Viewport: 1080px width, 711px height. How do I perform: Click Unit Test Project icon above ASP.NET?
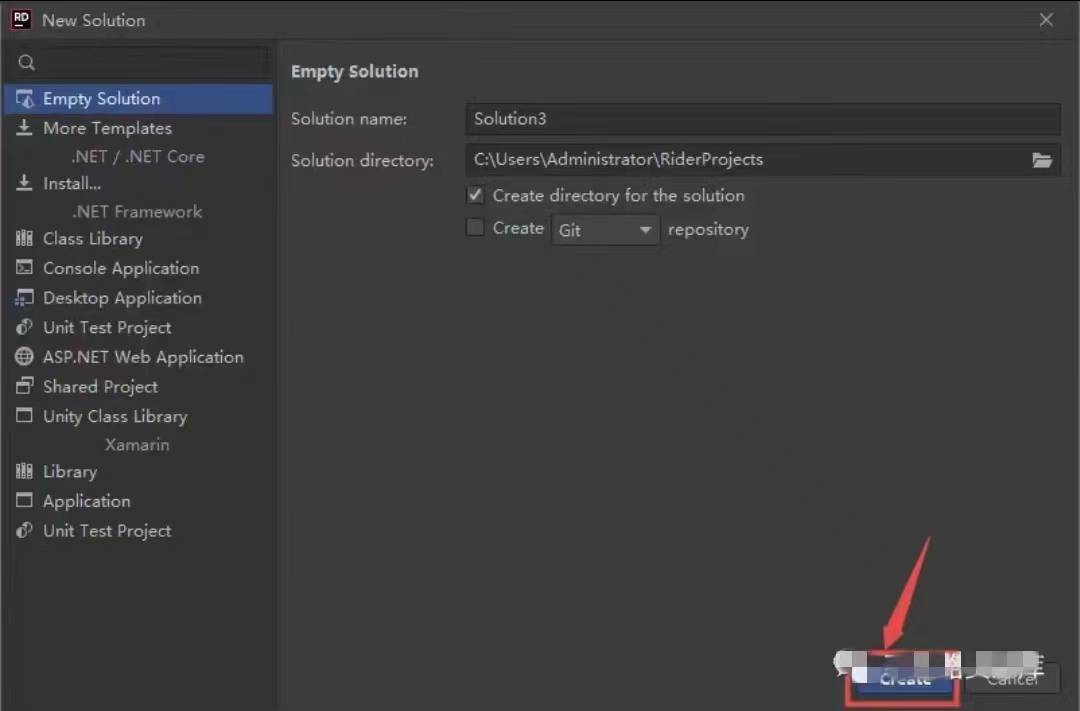click(24, 327)
